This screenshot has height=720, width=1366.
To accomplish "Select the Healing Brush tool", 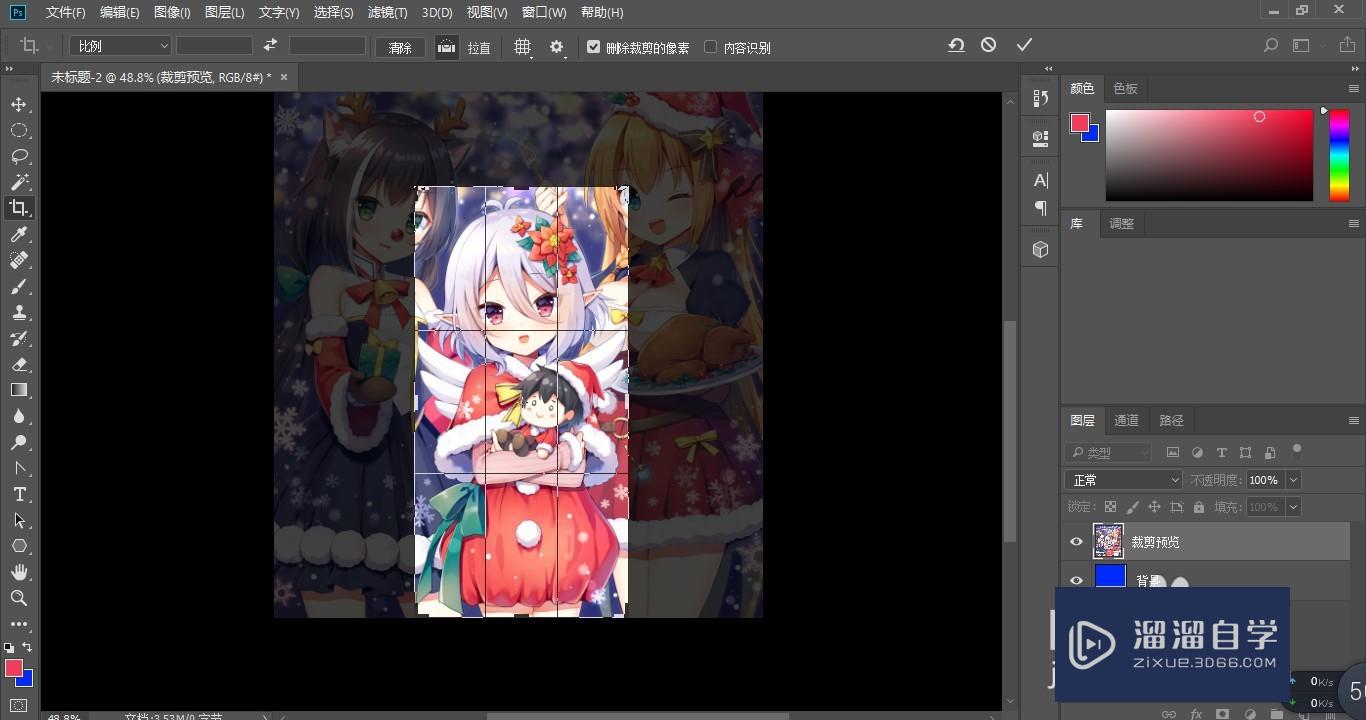I will point(19,260).
